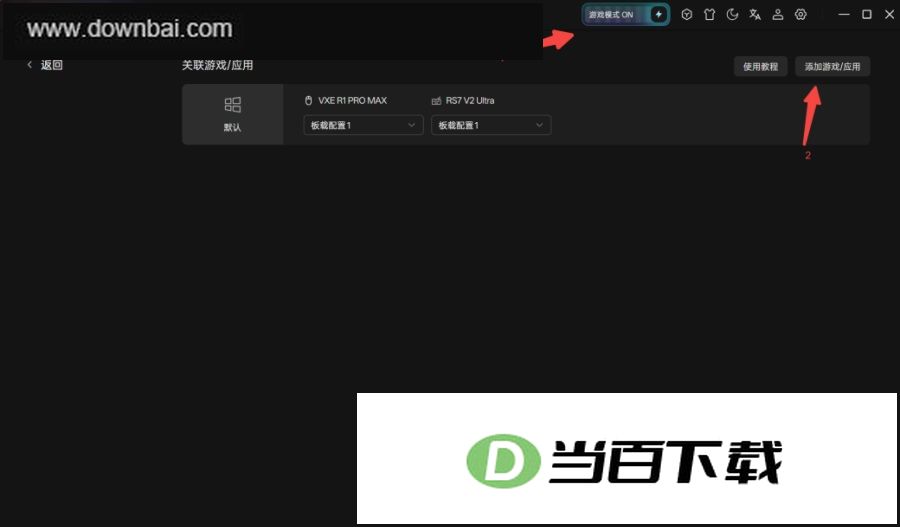Click the 关联游戏/应用 heading
Viewport: 900px width, 527px height.
point(218,65)
